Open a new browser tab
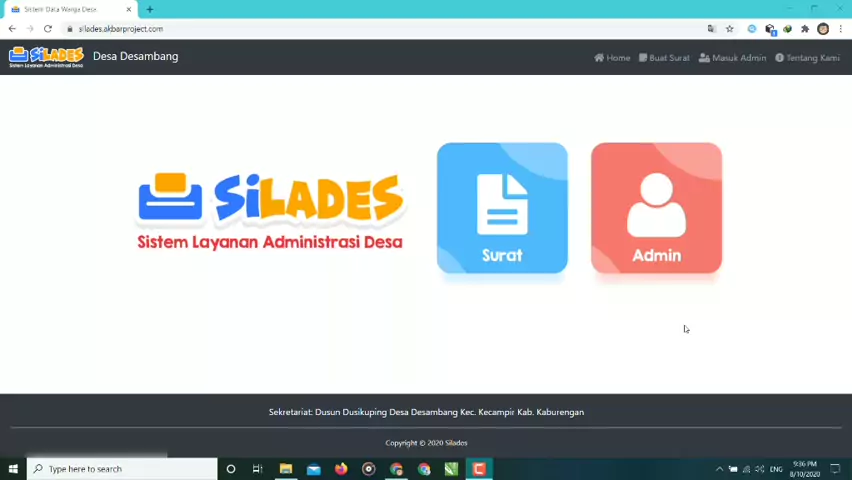 (x=150, y=9)
